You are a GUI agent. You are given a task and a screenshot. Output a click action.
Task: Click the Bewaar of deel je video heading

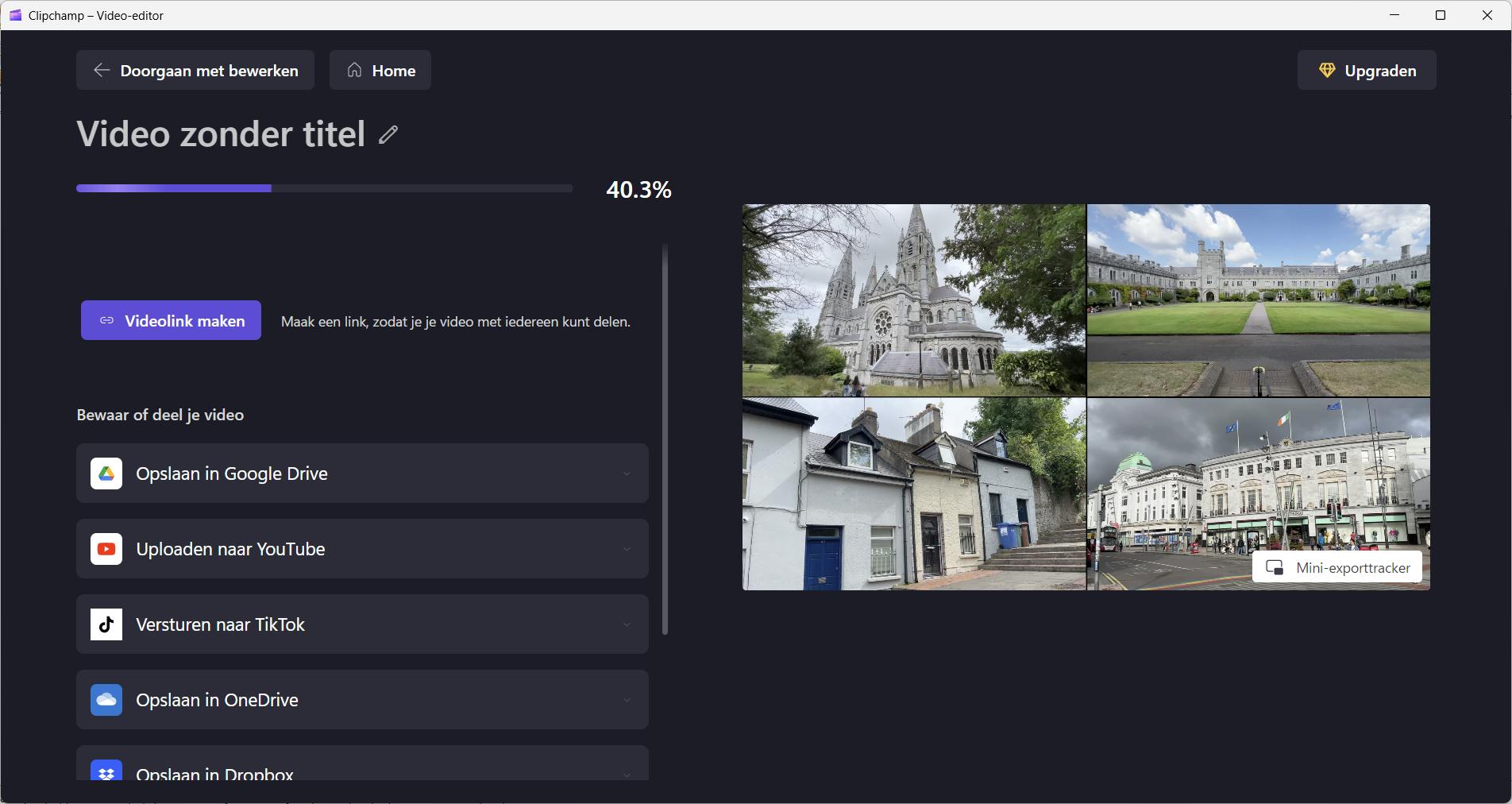(160, 415)
